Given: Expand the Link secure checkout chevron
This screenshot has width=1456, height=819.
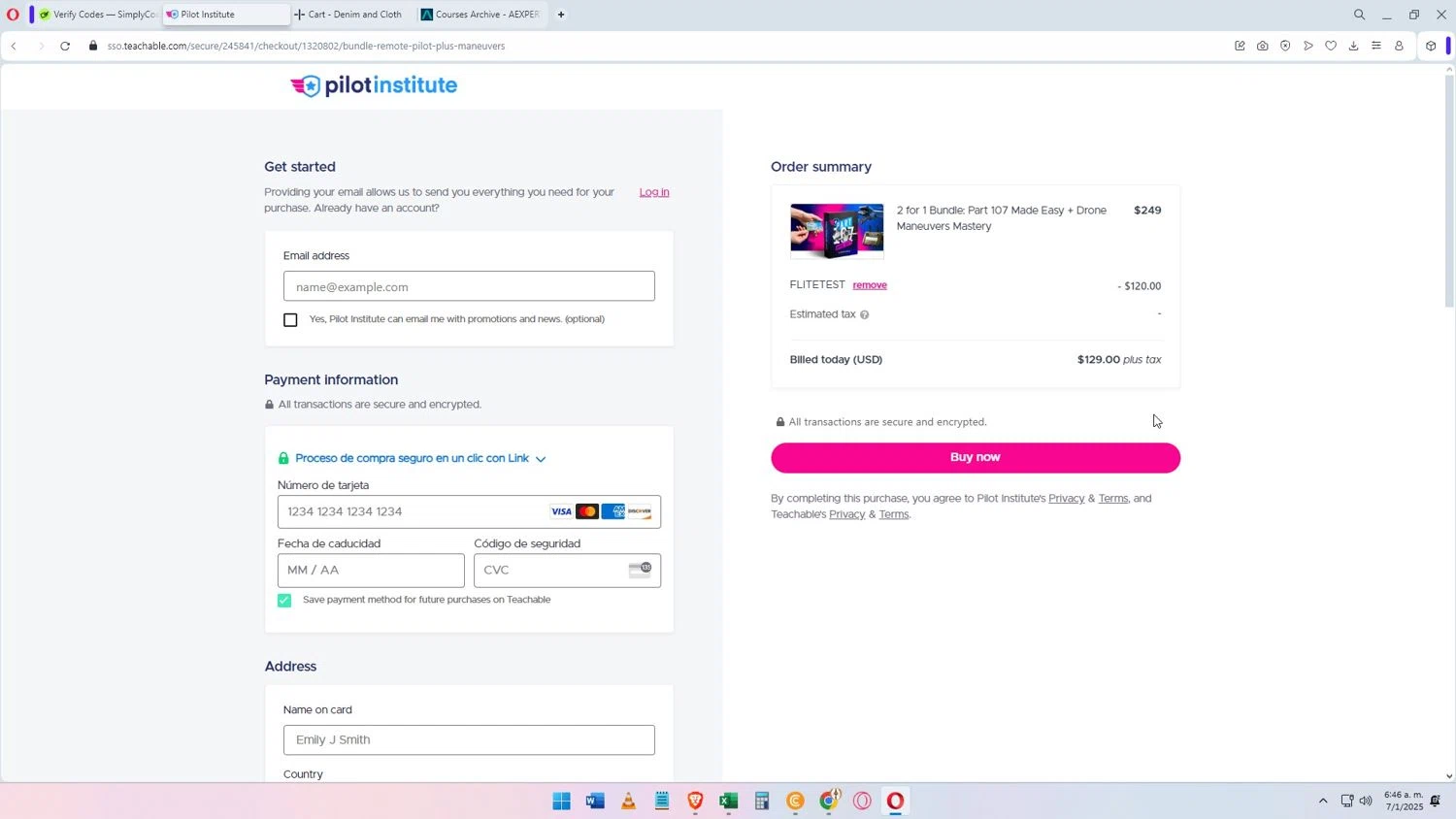Looking at the screenshot, I should point(541,459).
